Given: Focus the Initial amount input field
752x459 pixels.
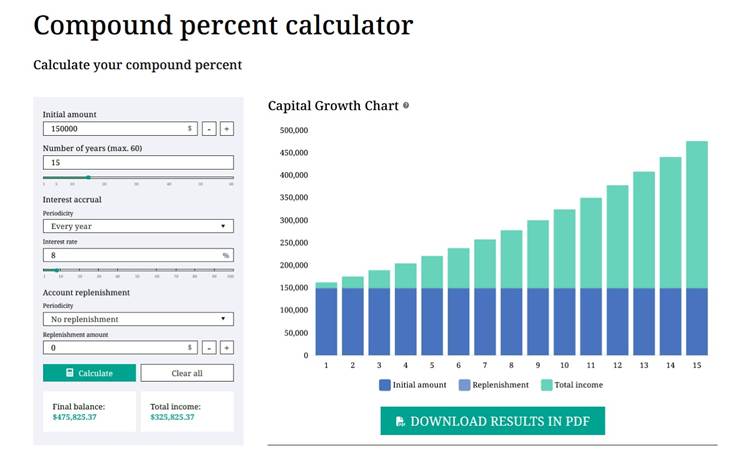Looking at the screenshot, I should click(x=115, y=129).
